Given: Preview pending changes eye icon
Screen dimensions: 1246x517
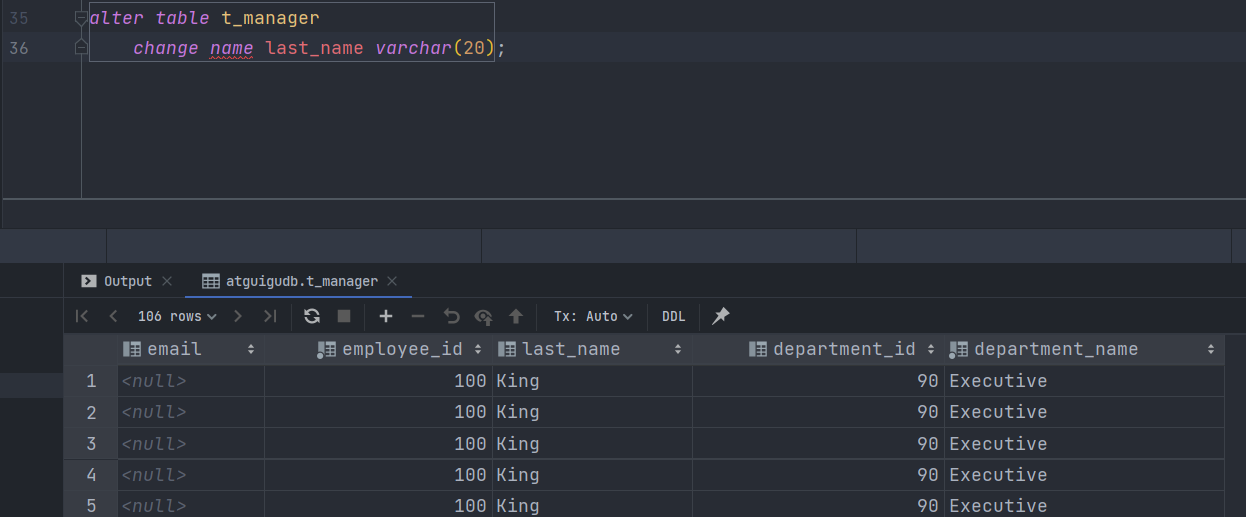Looking at the screenshot, I should point(484,316).
